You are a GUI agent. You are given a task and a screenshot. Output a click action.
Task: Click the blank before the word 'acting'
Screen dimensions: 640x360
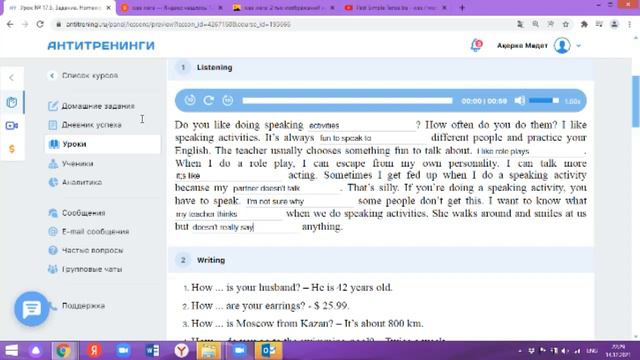point(229,176)
